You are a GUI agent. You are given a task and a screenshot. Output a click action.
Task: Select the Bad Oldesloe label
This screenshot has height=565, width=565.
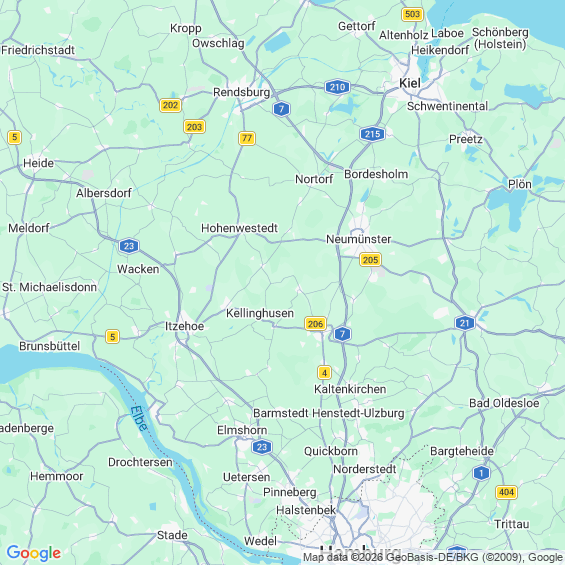tap(504, 403)
